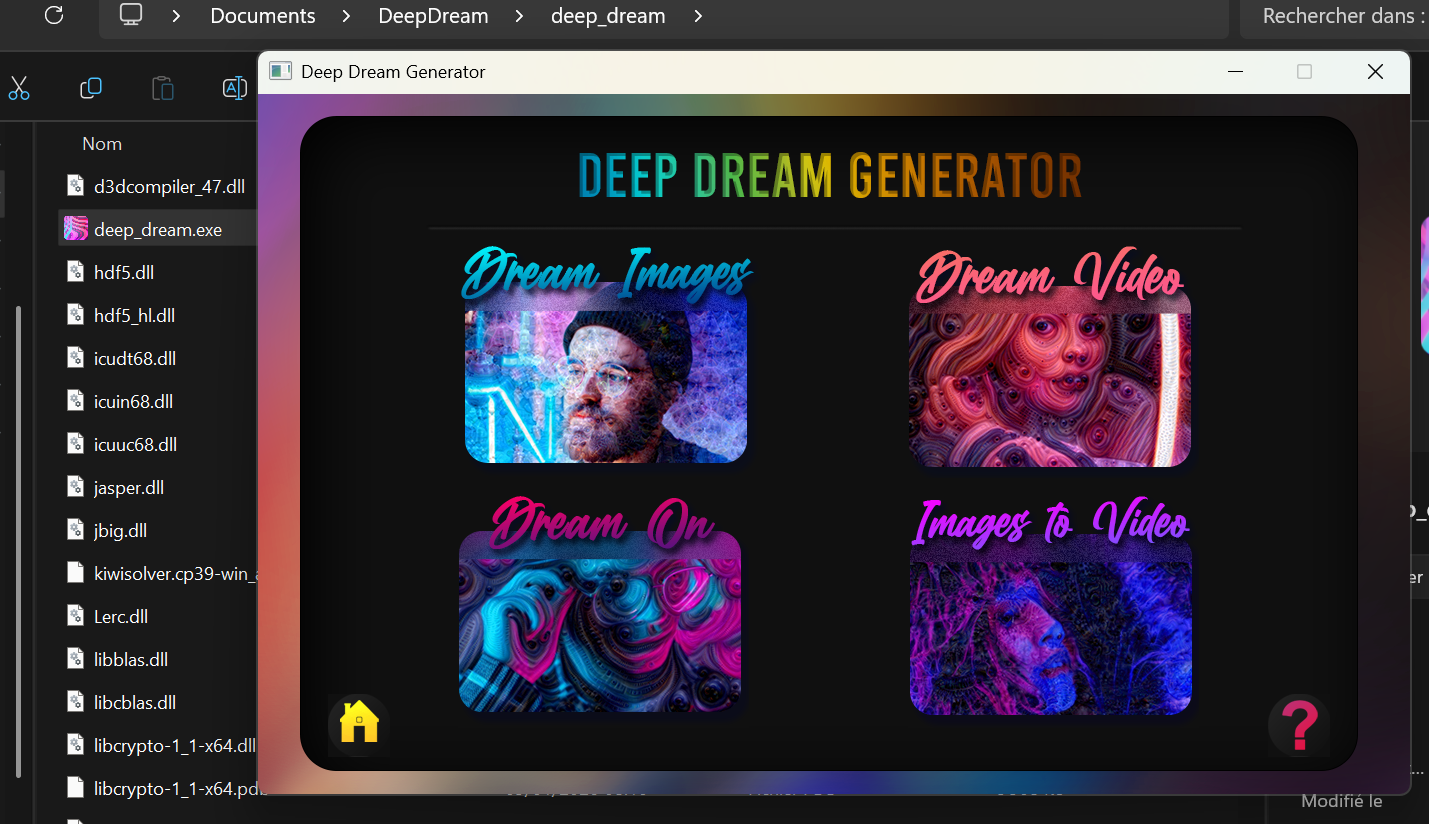The image size is (1429, 824).
Task: Click the This PC monitor breadcrumb icon
Action: point(131,16)
